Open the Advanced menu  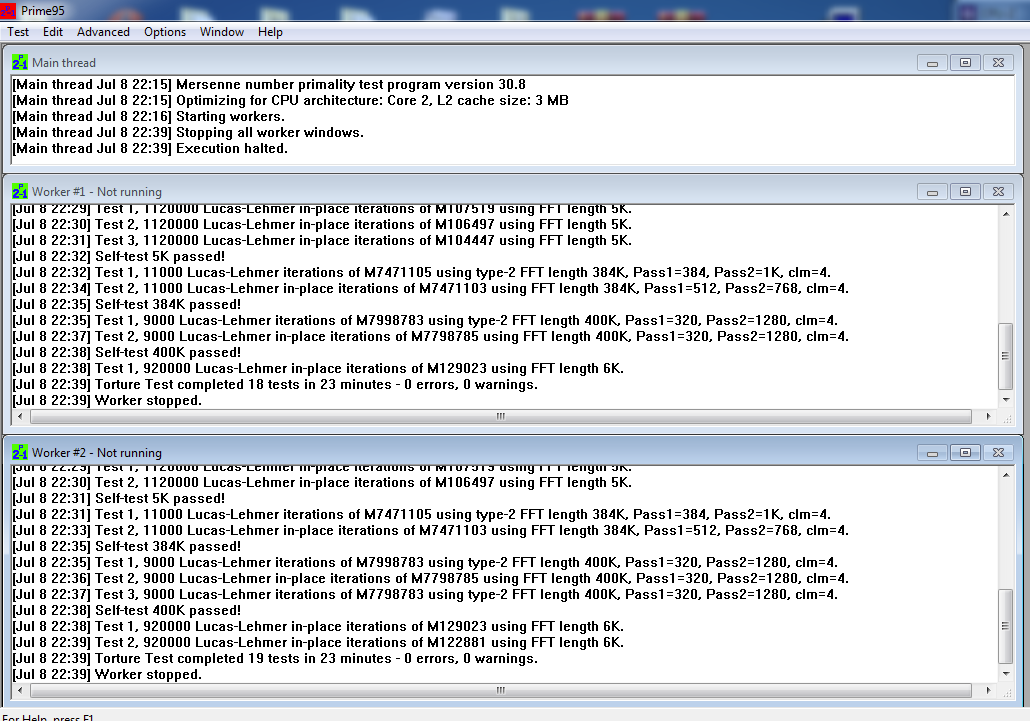(103, 32)
